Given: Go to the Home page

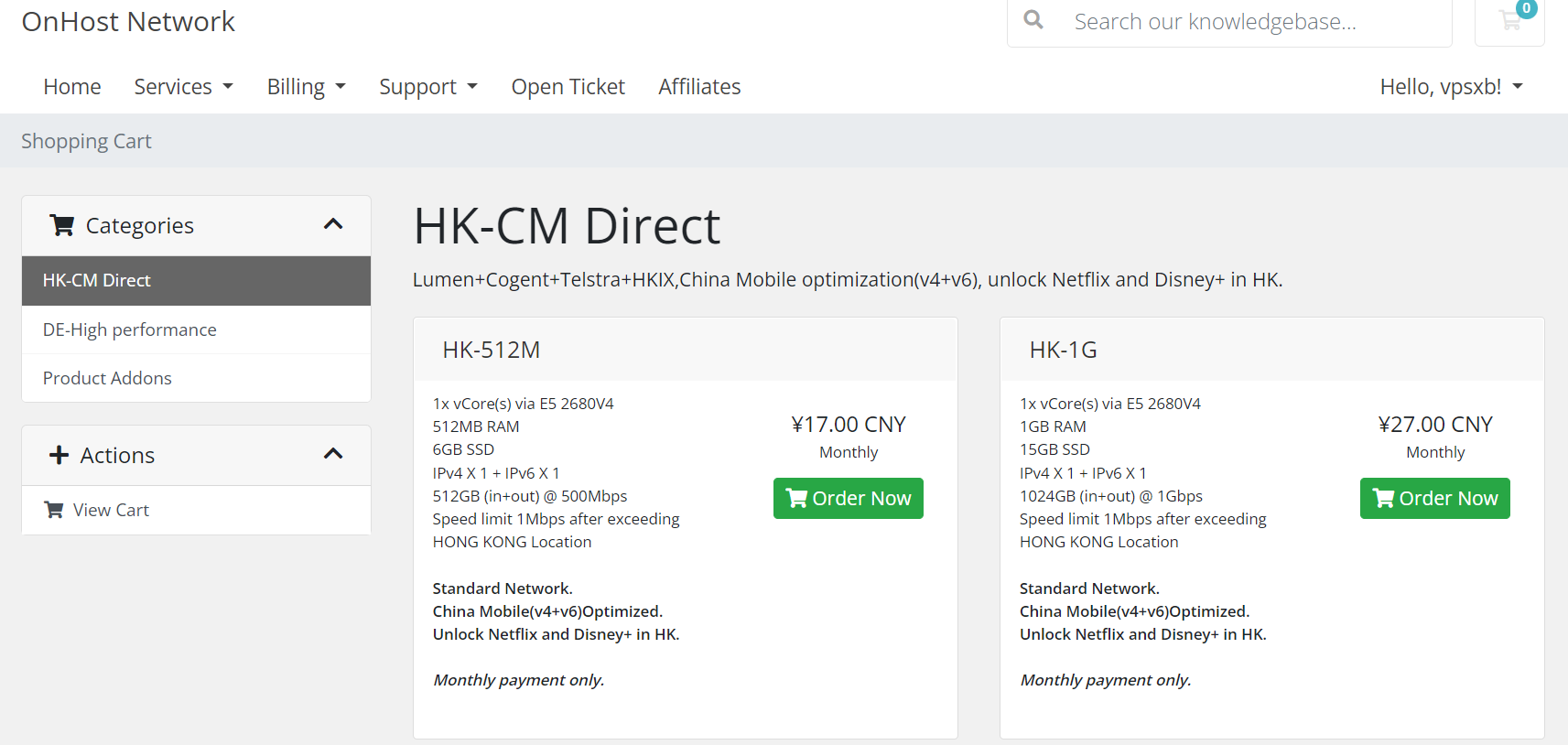Looking at the screenshot, I should [x=72, y=87].
